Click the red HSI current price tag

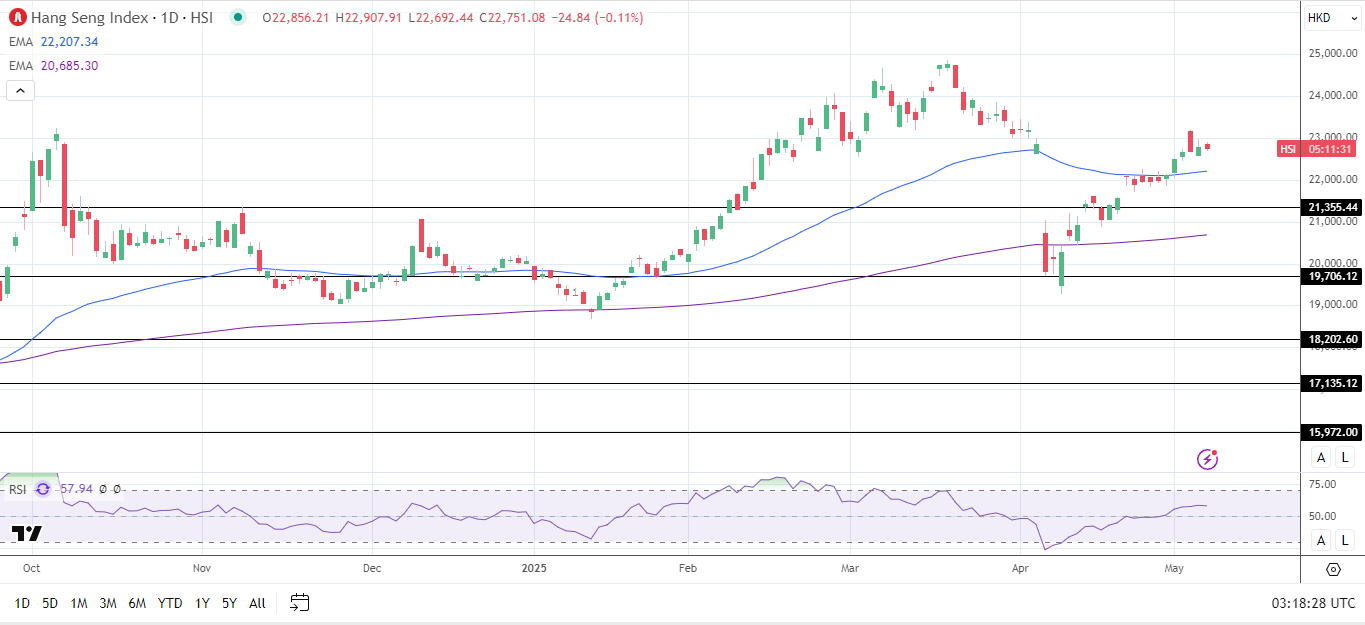1288,149
